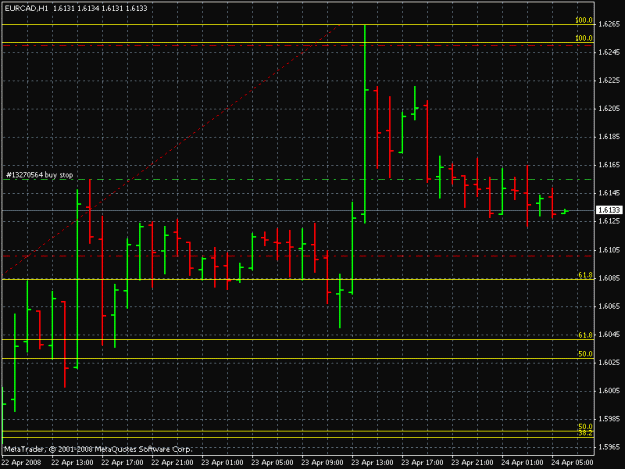The image size is (625, 469).
Task: Click the 22 Apr 13:00 time label
Action: tap(73, 463)
